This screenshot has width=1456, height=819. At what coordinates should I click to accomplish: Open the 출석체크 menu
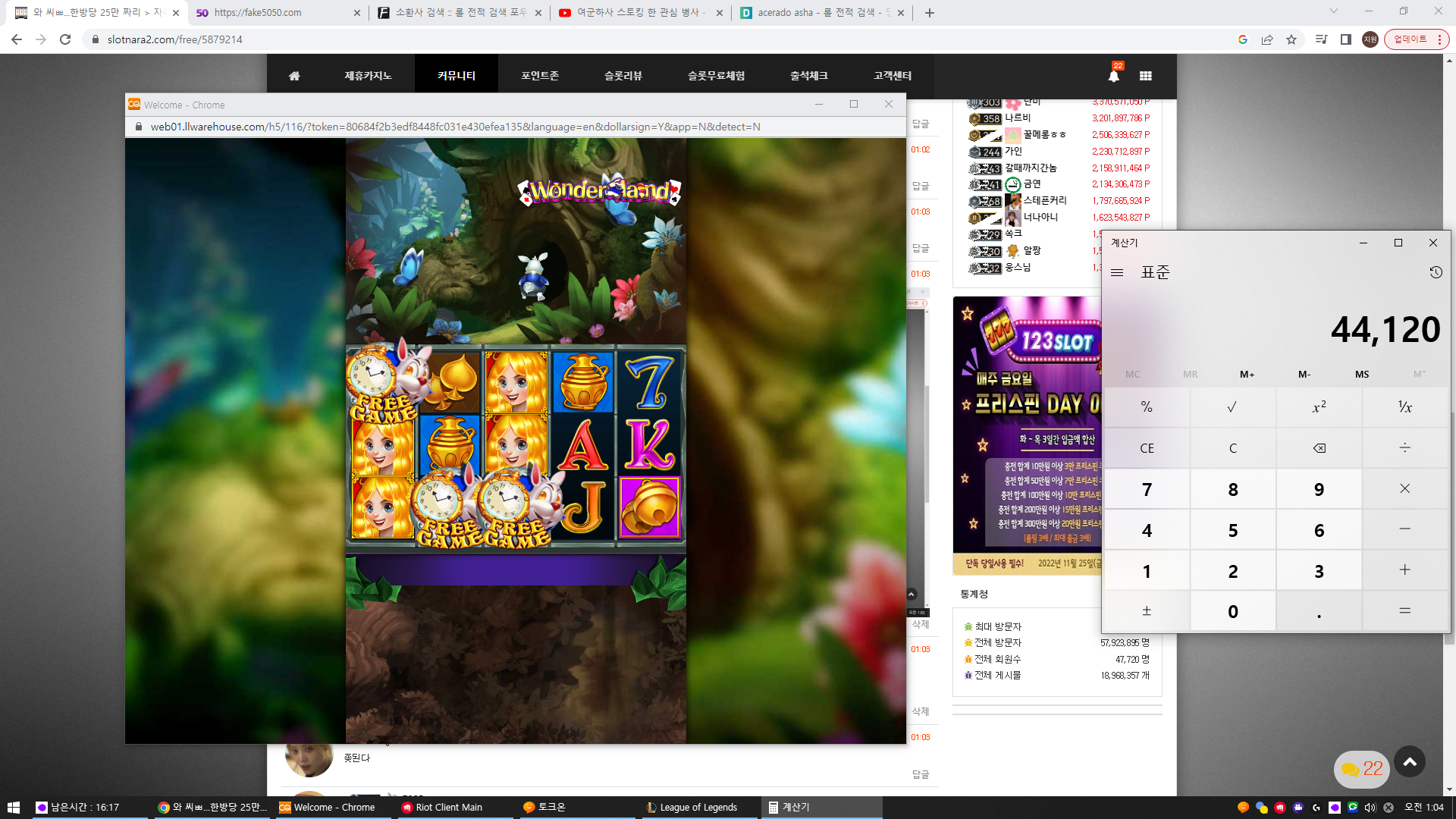tap(809, 76)
